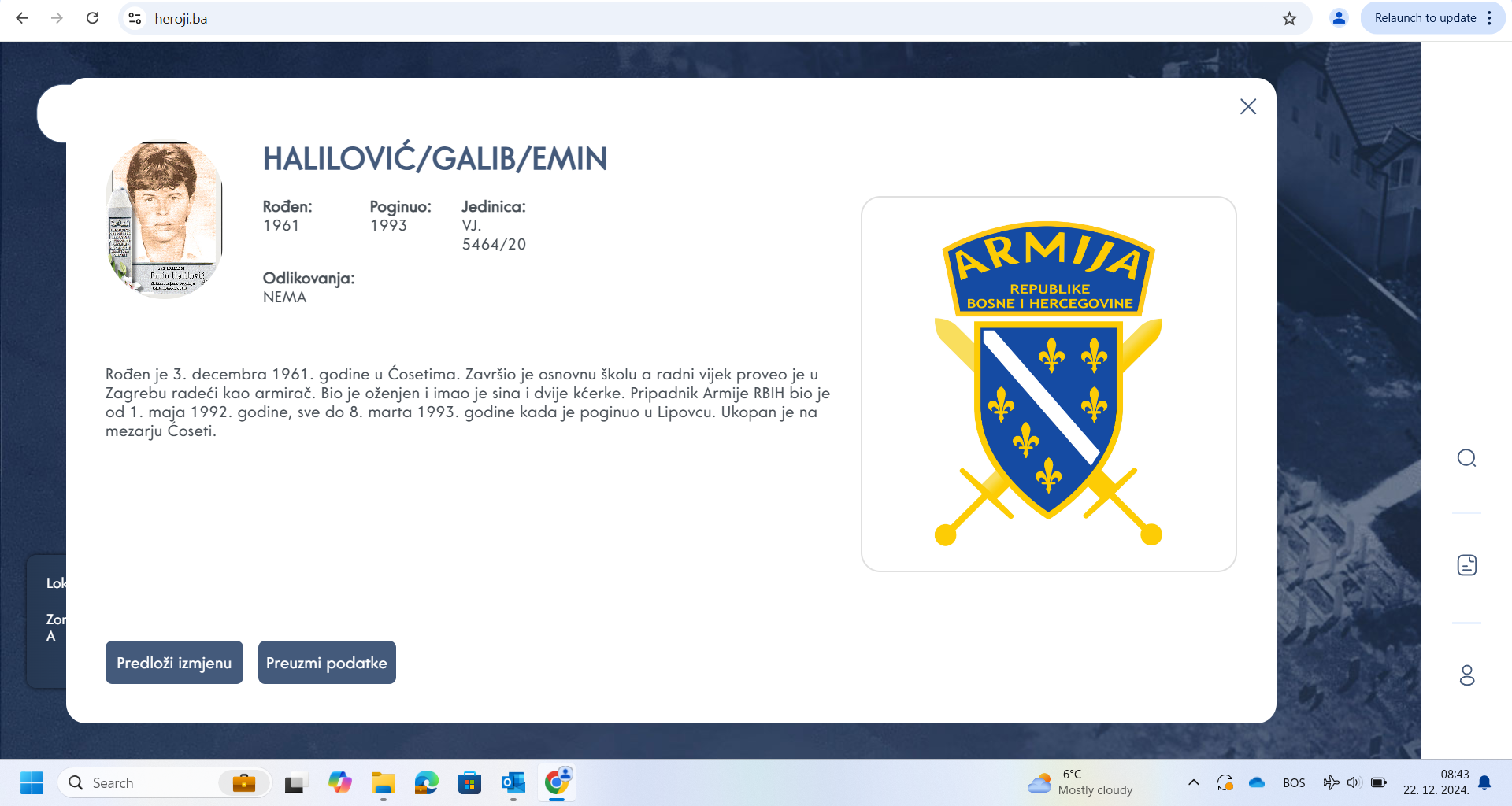
Task: Bookmark this page with the star icon
Action: click(1289, 18)
